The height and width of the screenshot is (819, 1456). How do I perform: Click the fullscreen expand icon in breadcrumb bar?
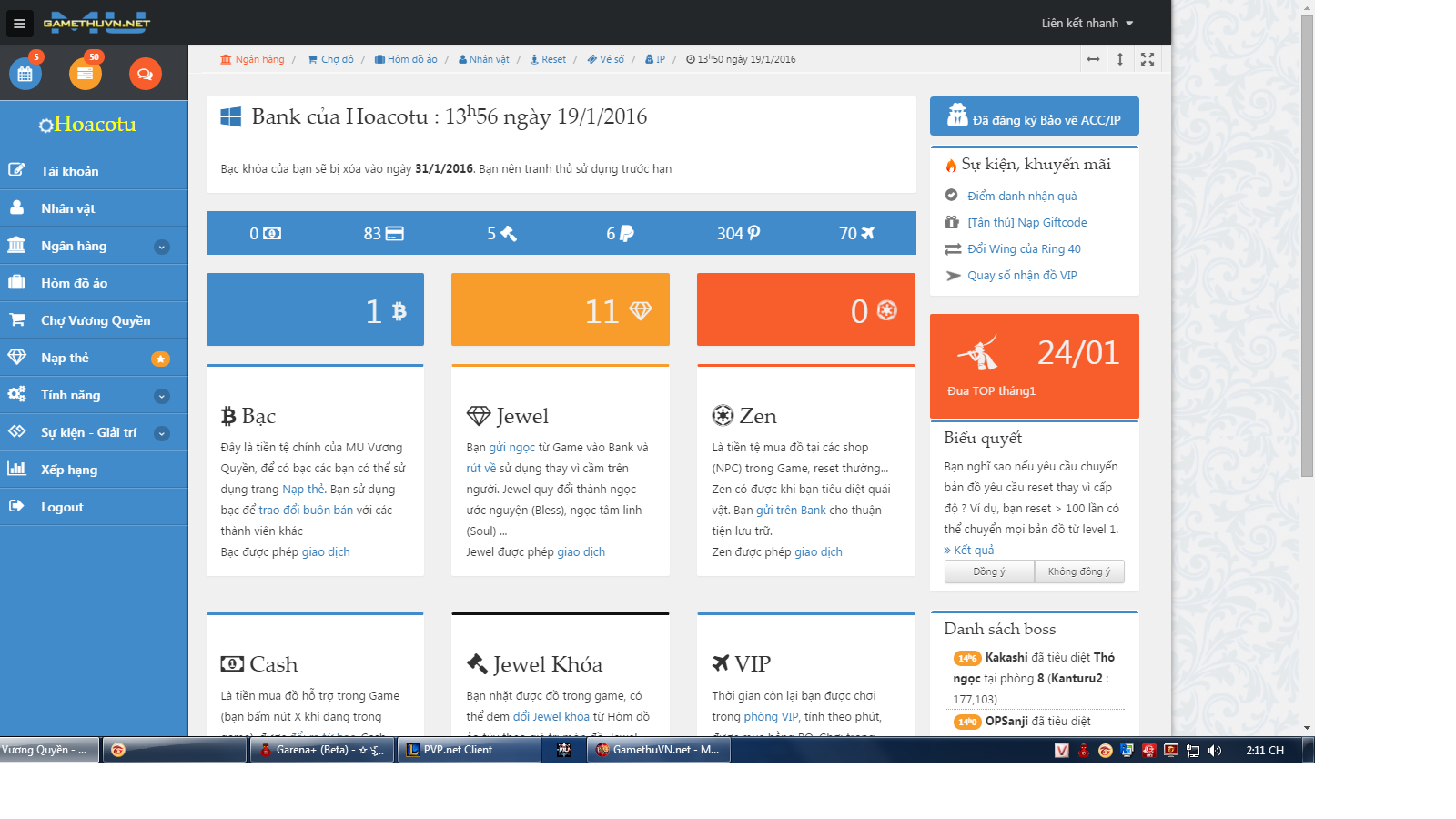(1148, 59)
